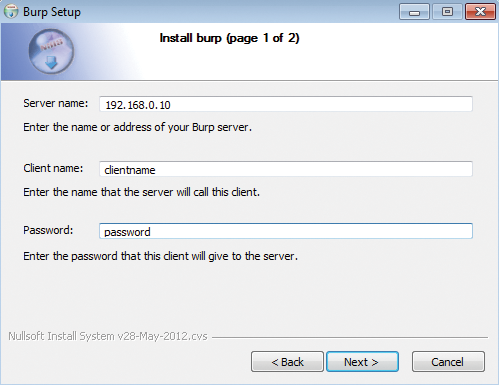Click the 'Burp Setup' window title text
Screen dimensions: 499x385
pos(52,12)
